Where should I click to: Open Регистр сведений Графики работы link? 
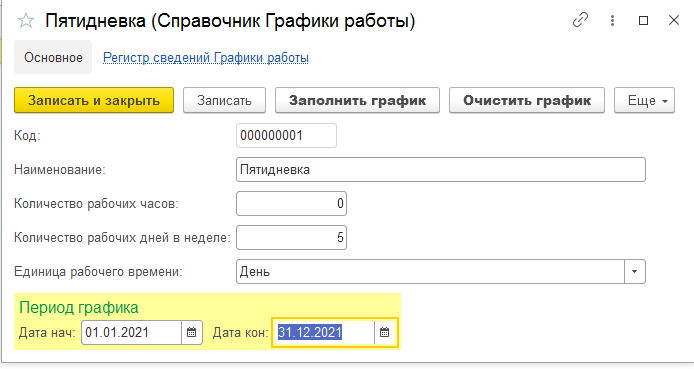(206, 58)
